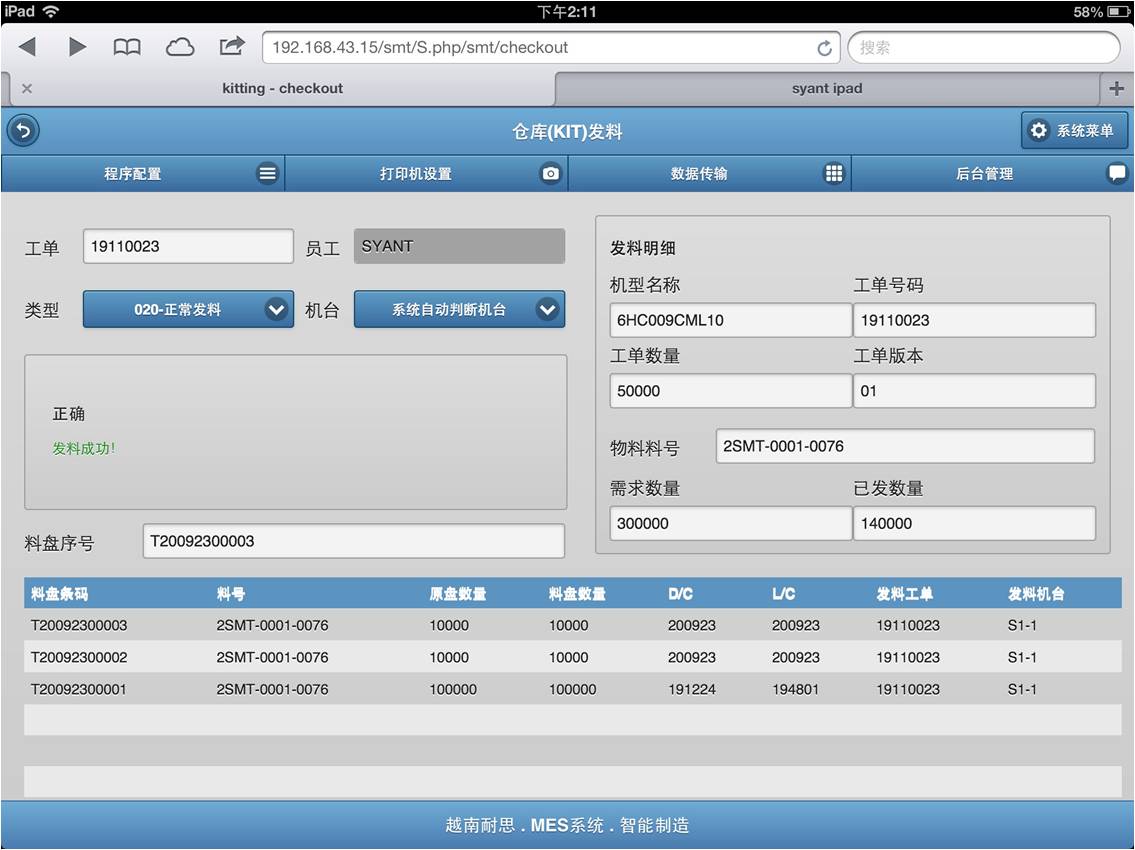Expand the 机台 dropdown 系统自动判断机台

[459, 310]
